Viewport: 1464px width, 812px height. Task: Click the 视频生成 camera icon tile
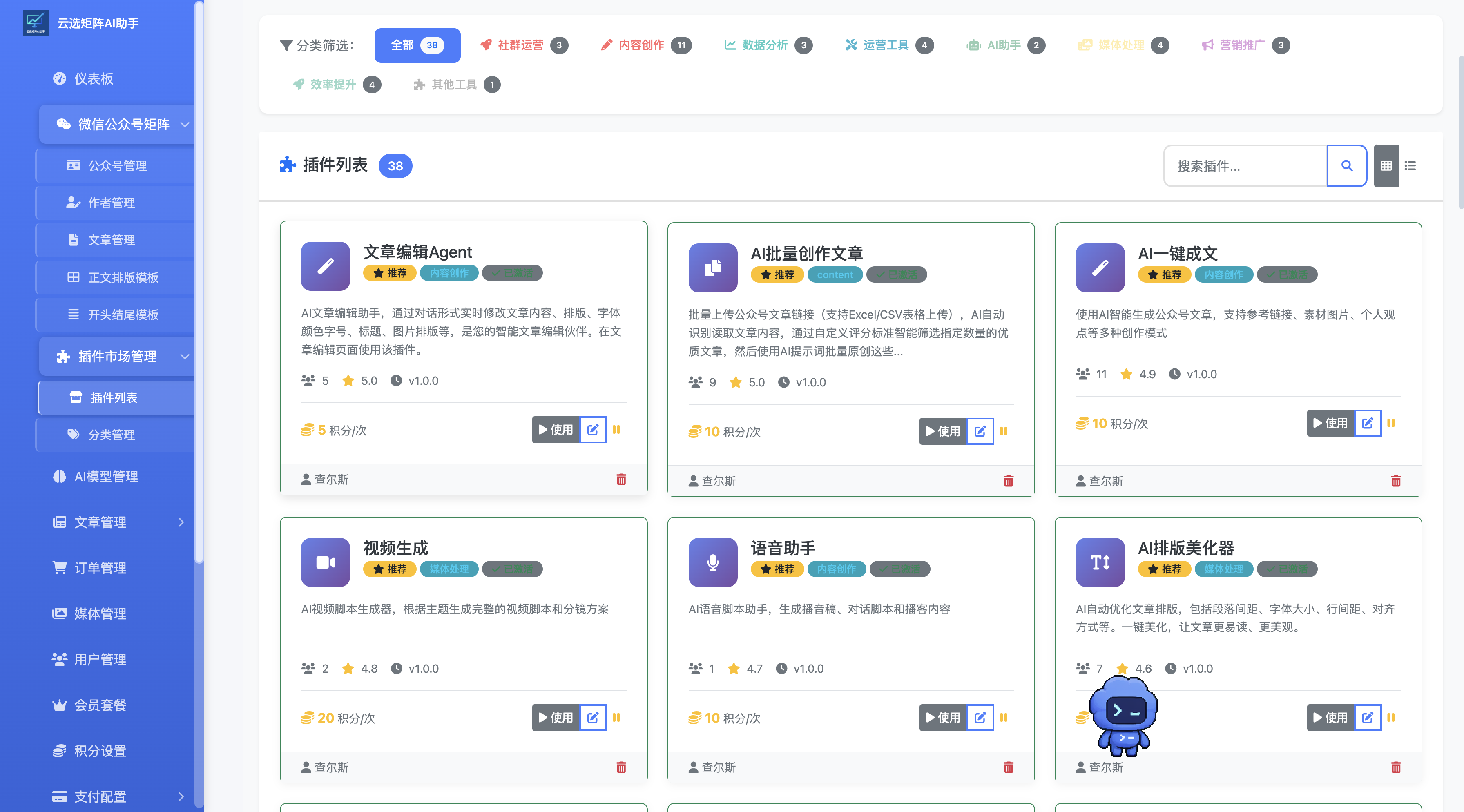(x=326, y=562)
